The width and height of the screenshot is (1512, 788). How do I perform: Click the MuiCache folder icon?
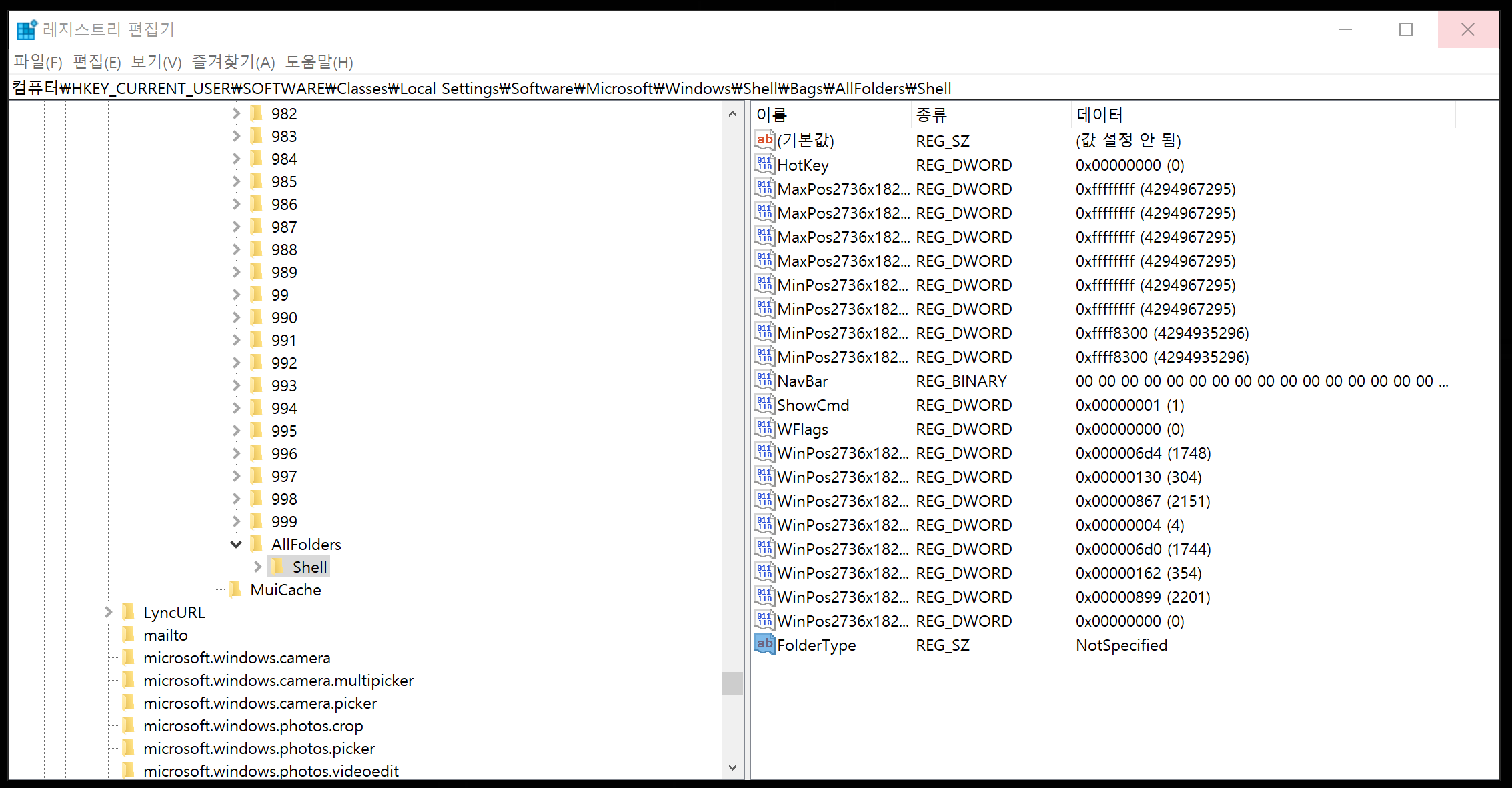tap(235, 589)
